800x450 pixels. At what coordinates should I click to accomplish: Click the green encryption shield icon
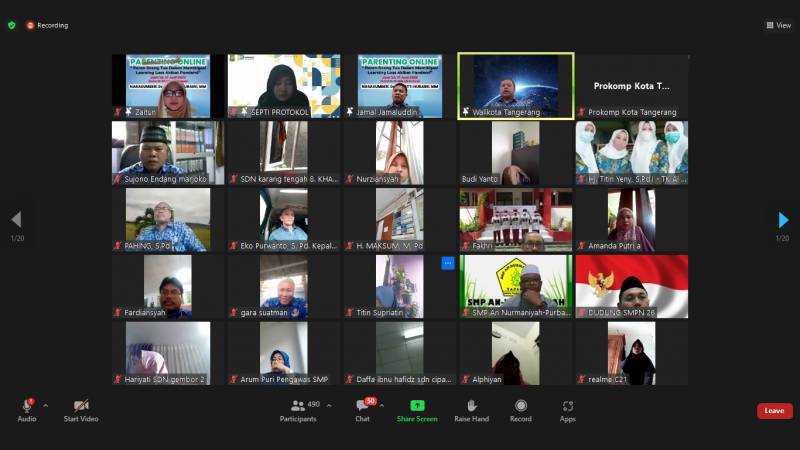(12, 25)
